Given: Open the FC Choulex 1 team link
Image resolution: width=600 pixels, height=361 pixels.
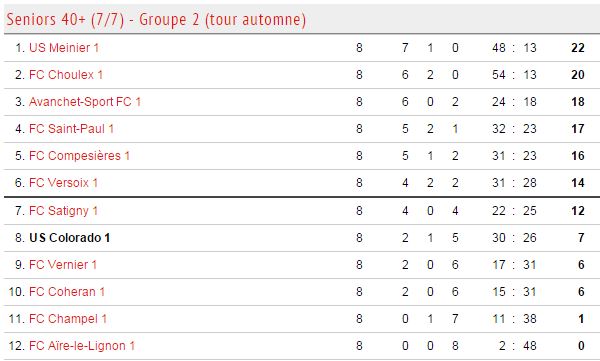Looking at the screenshot, I should [66, 75].
